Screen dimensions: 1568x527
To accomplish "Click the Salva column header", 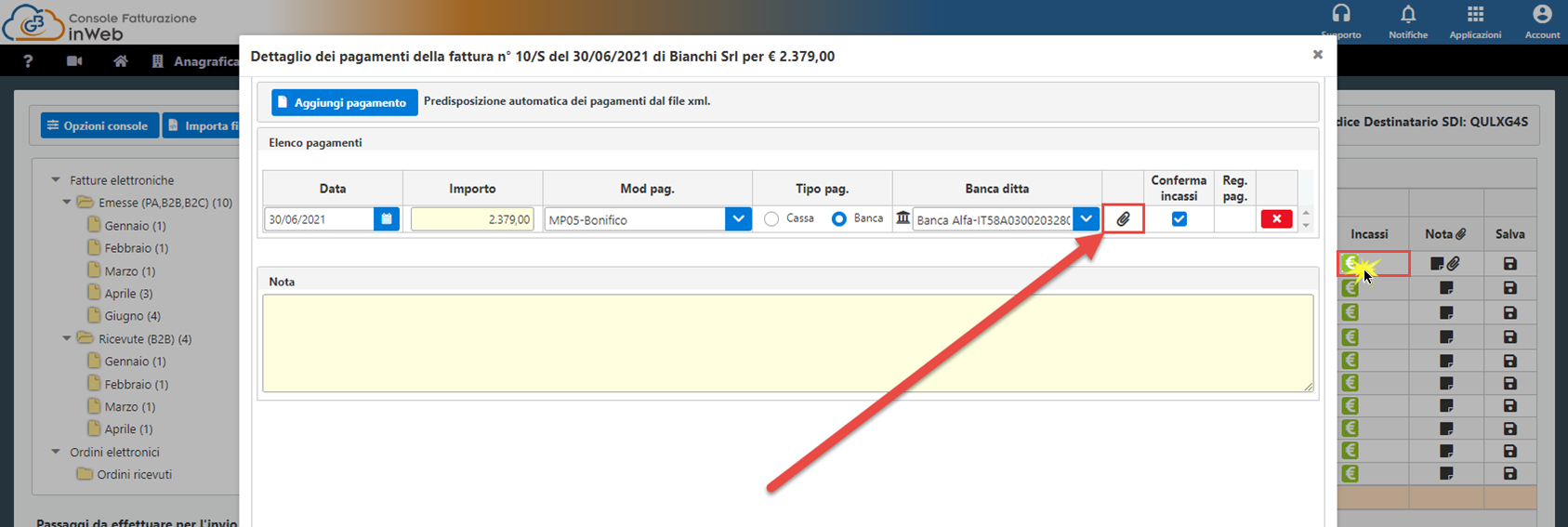I will click(x=1509, y=234).
